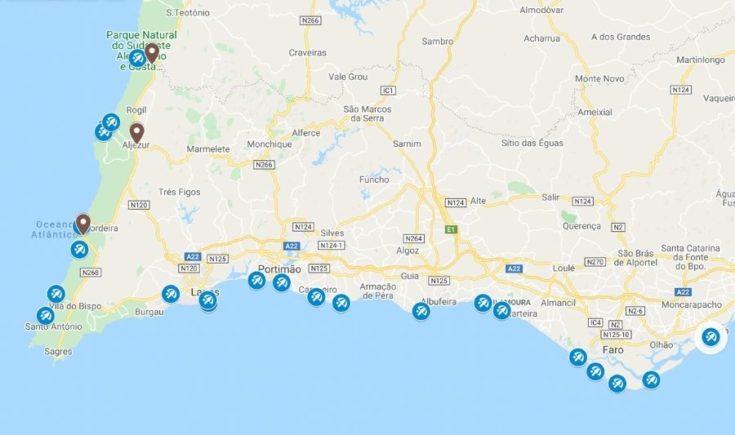Click the brown pin at Bordeira
The image size is (735, 435).
(x=83, y=224)
